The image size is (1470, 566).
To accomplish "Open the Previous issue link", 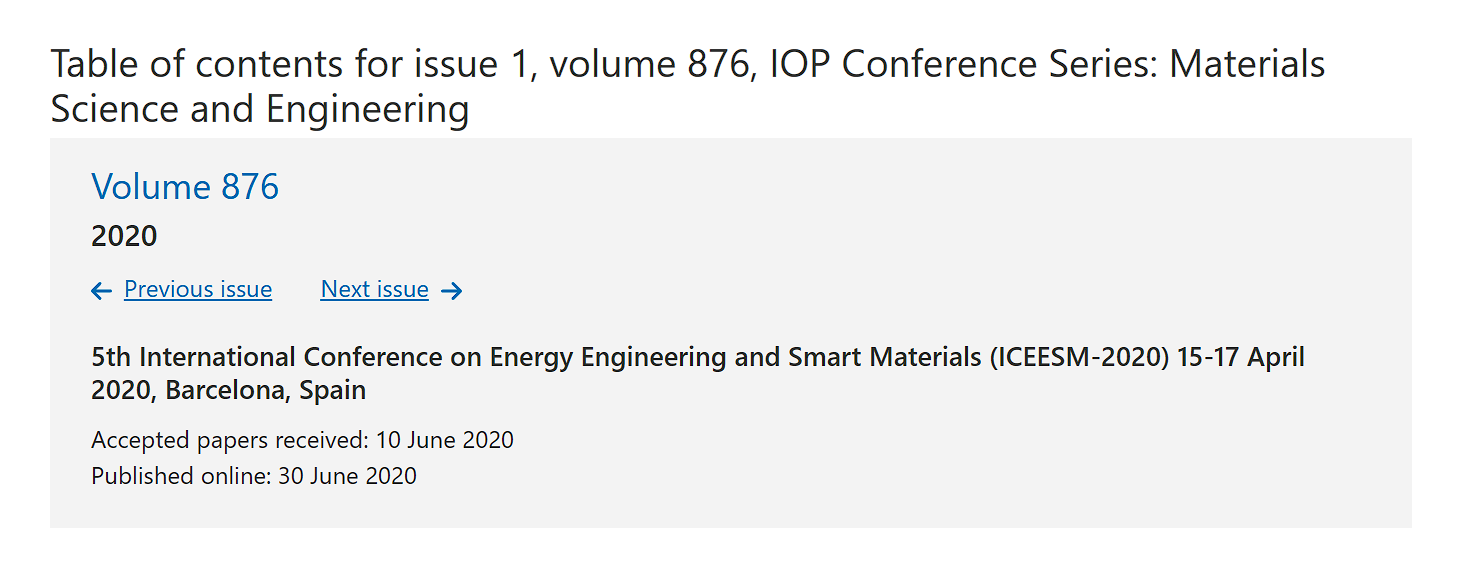I will [x=198, y=290].
